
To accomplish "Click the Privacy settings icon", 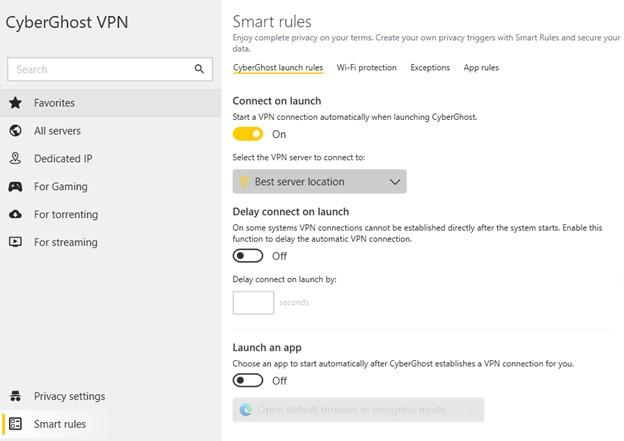I will 15,396.
